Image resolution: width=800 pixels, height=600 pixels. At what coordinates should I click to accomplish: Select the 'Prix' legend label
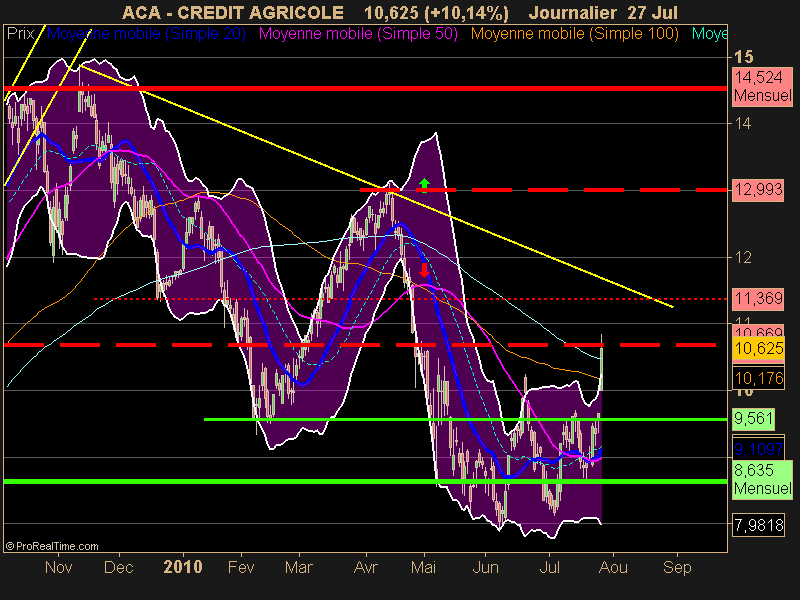(20, 34)
